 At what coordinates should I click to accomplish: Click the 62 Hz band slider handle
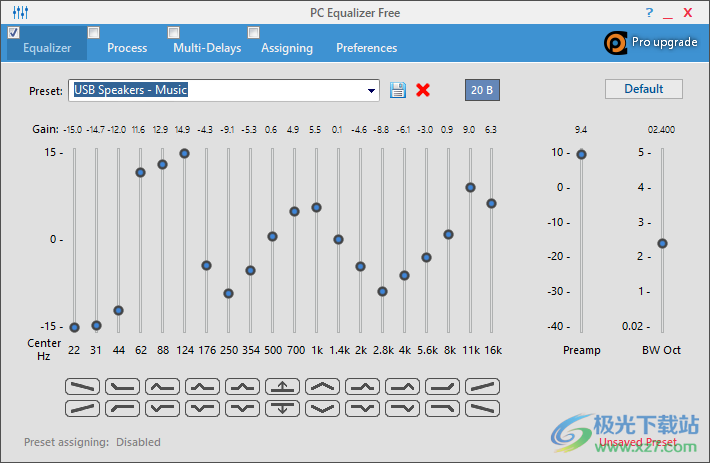tap(140, 172)
